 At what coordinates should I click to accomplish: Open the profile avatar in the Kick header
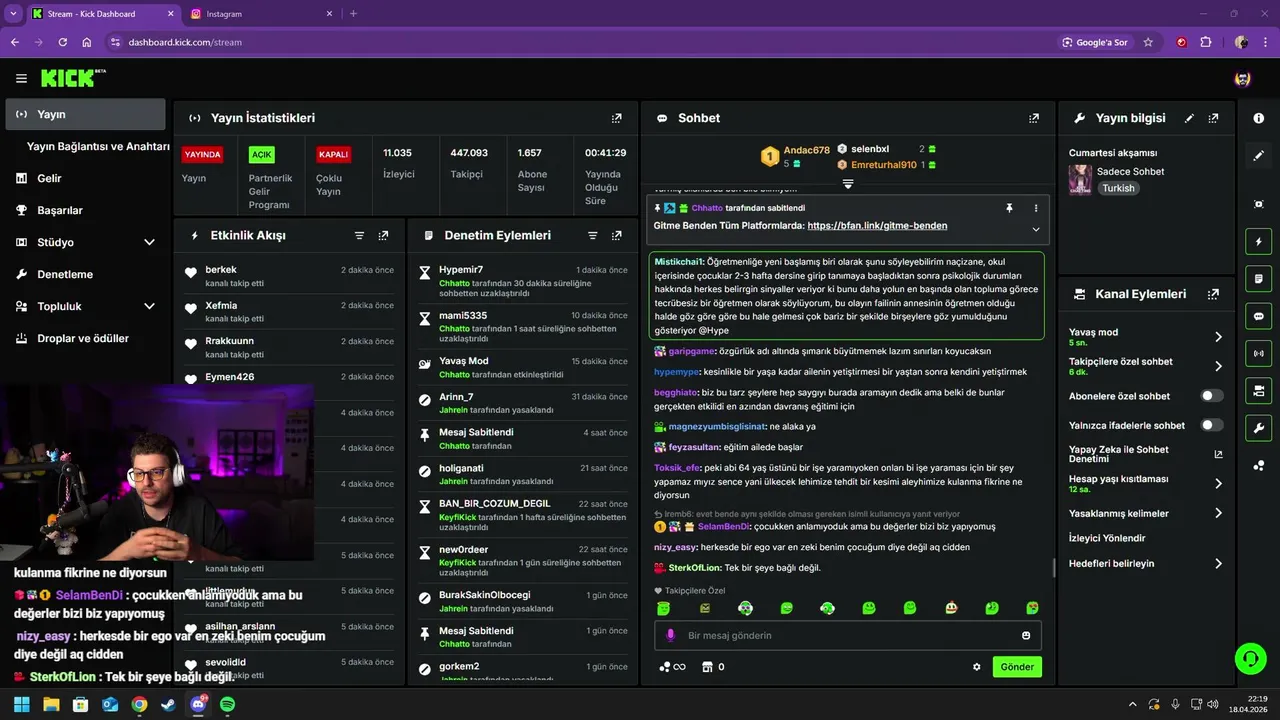point(1243,78)
